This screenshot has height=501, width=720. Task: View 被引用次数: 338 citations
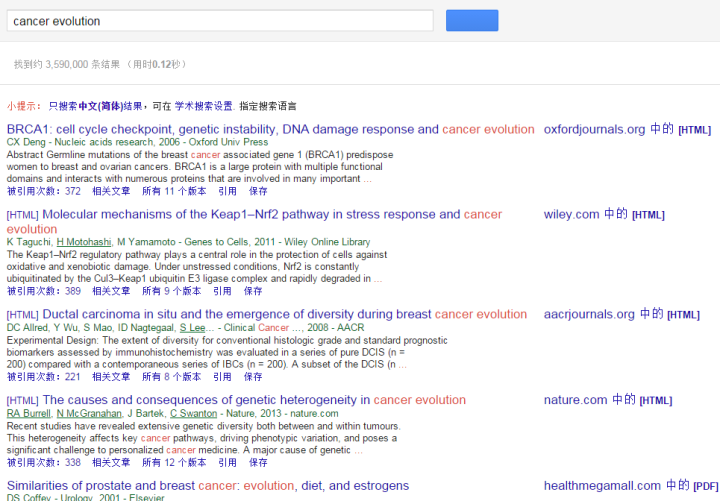click(x=44, y=462)
